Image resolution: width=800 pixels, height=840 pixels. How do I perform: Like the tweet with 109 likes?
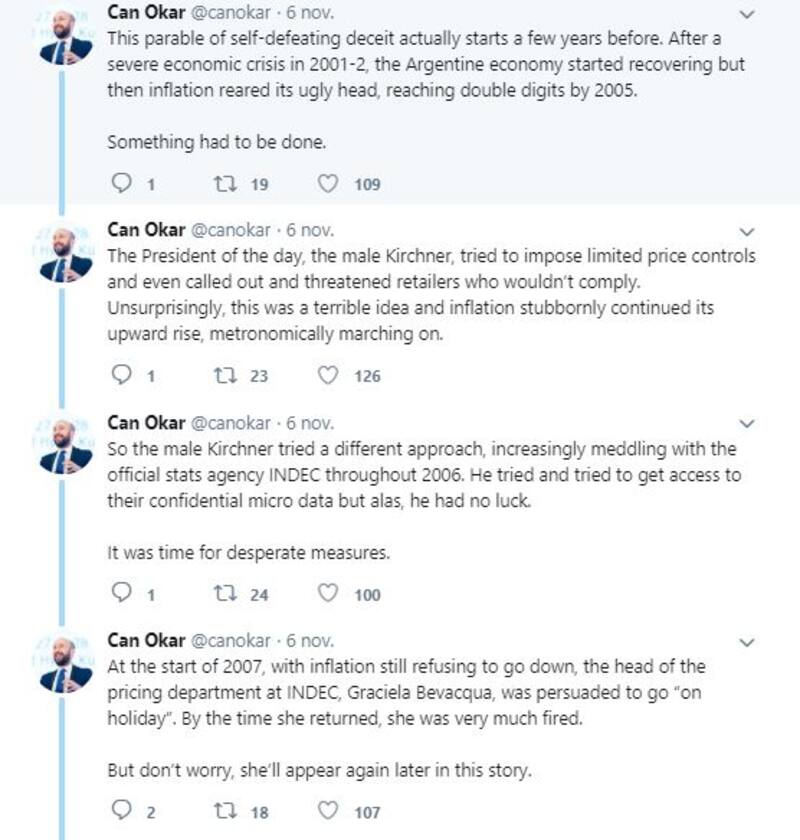[x=328, y=184]
